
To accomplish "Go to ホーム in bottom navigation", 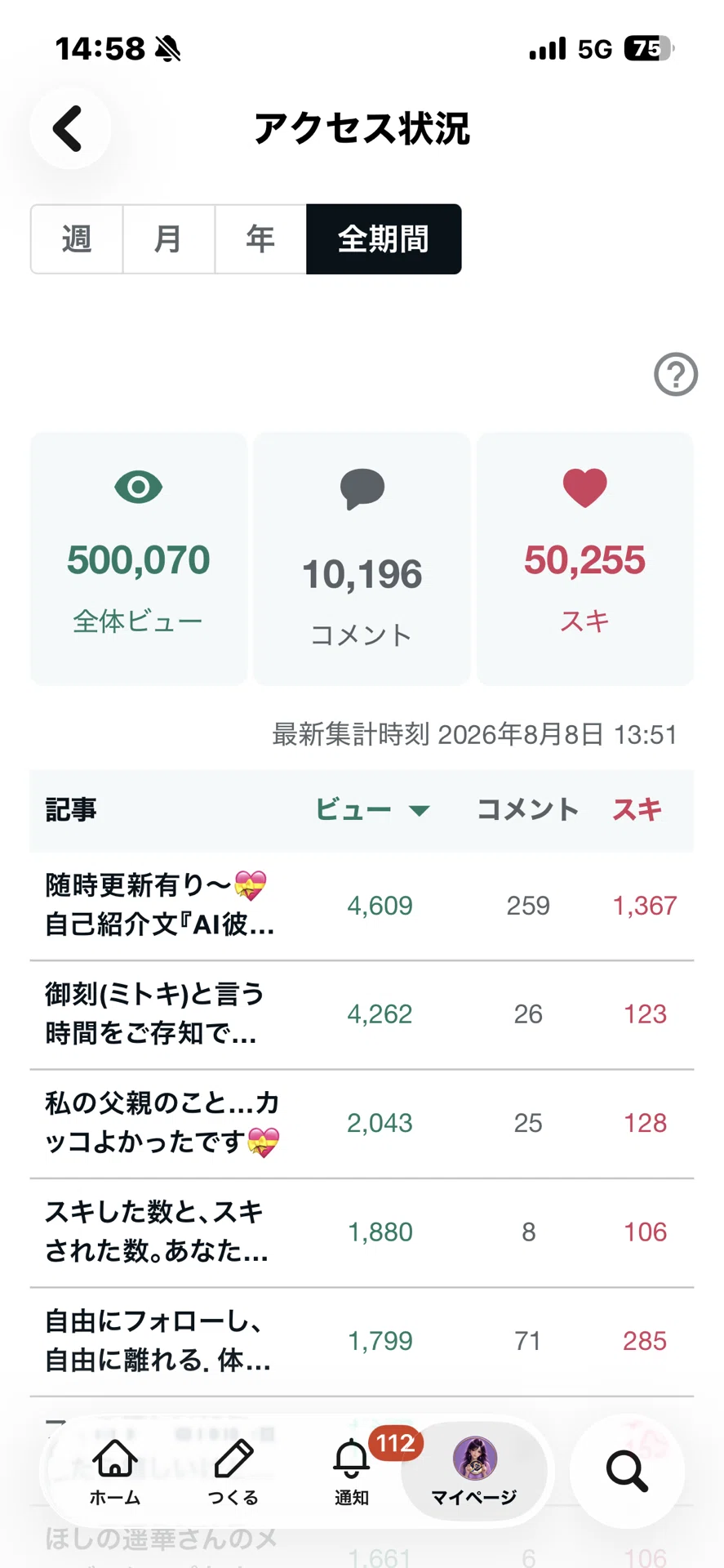I will (115, 1472).
